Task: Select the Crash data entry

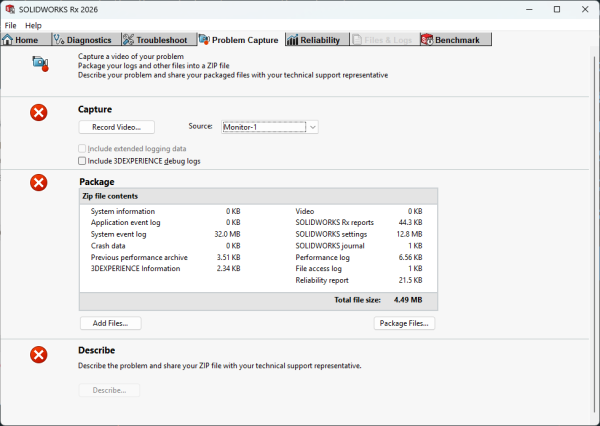Action: point(165,246)
